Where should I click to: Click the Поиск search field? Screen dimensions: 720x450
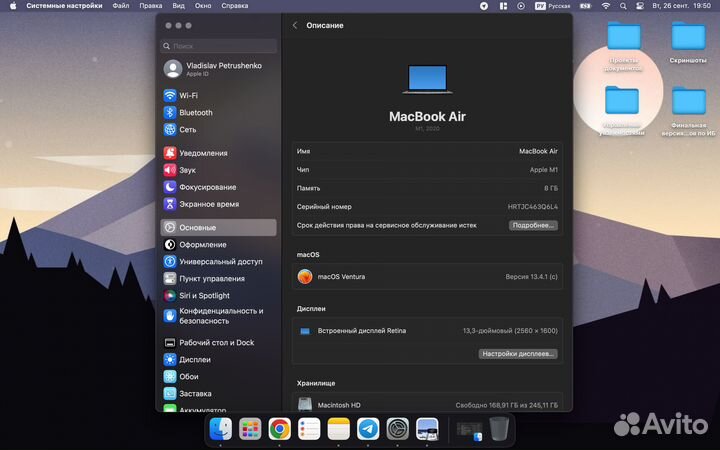point(219,46)
